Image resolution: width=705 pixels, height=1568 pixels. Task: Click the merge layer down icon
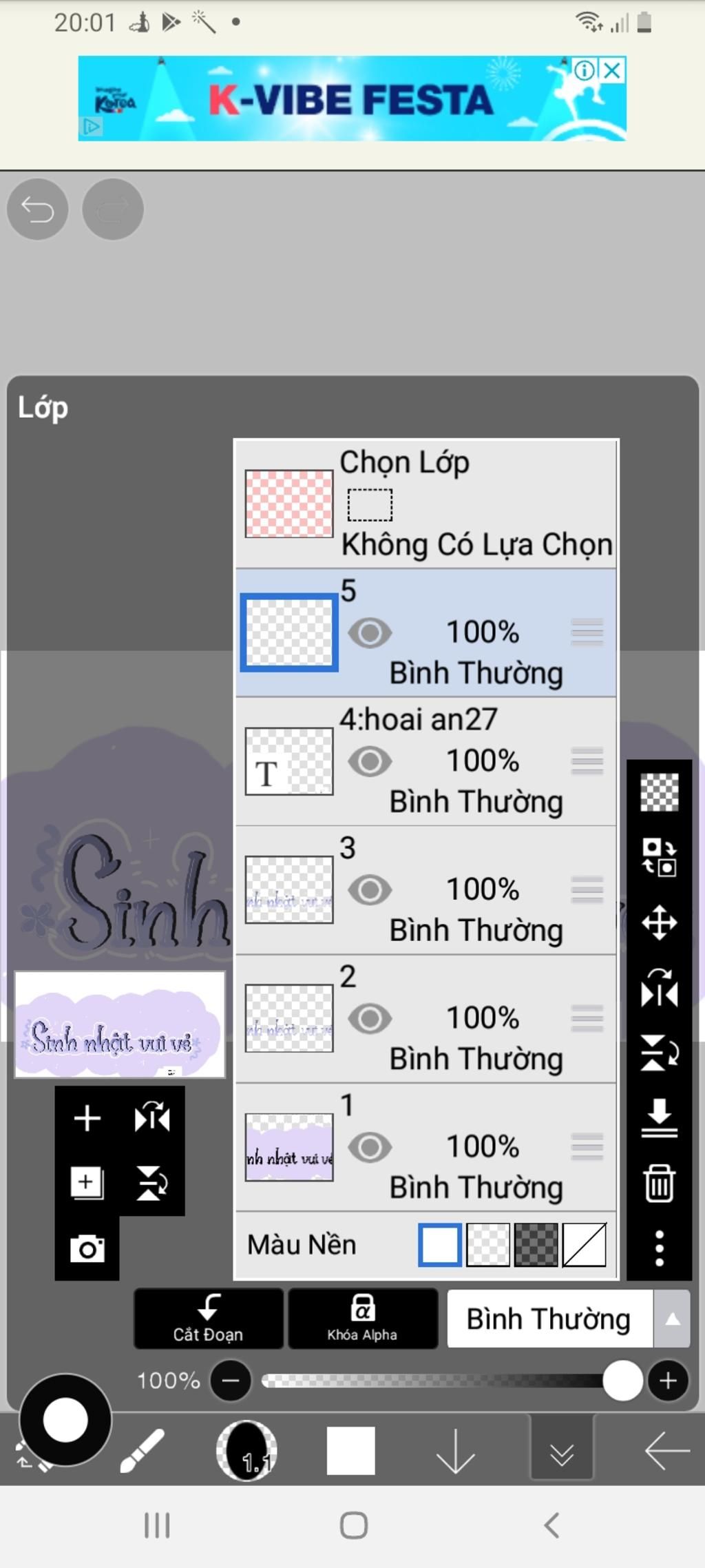[659, 1117]
